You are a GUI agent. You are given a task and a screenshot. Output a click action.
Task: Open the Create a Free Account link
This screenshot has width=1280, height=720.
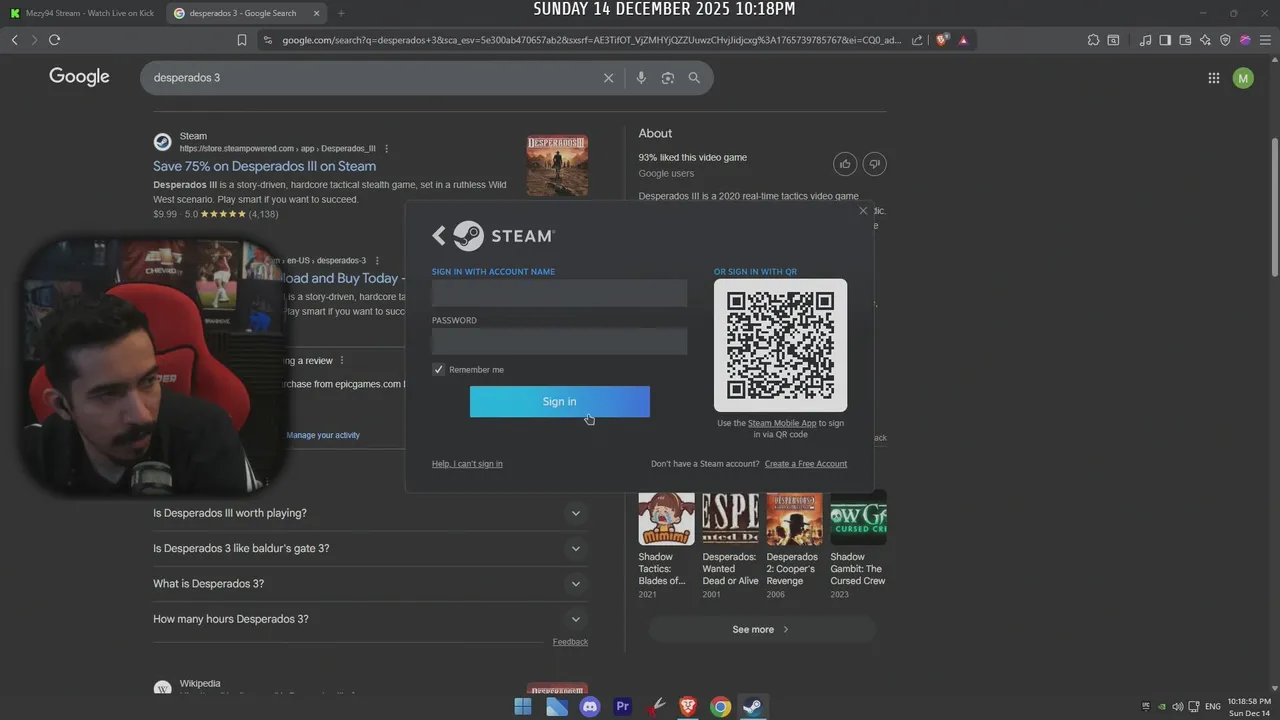pos(806,464)
